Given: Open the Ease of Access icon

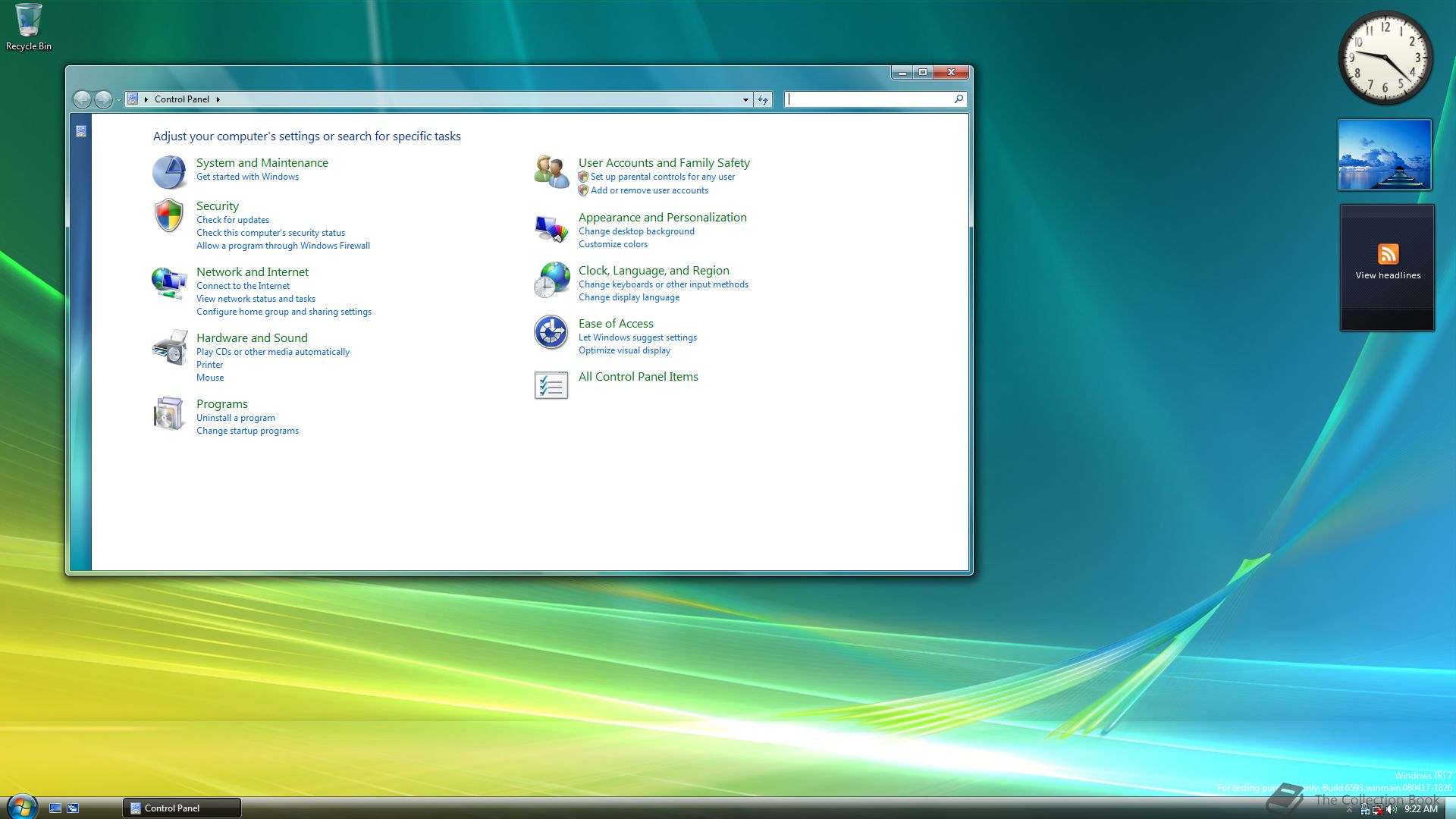Looking at the screenshot, I should click(551, 332).
